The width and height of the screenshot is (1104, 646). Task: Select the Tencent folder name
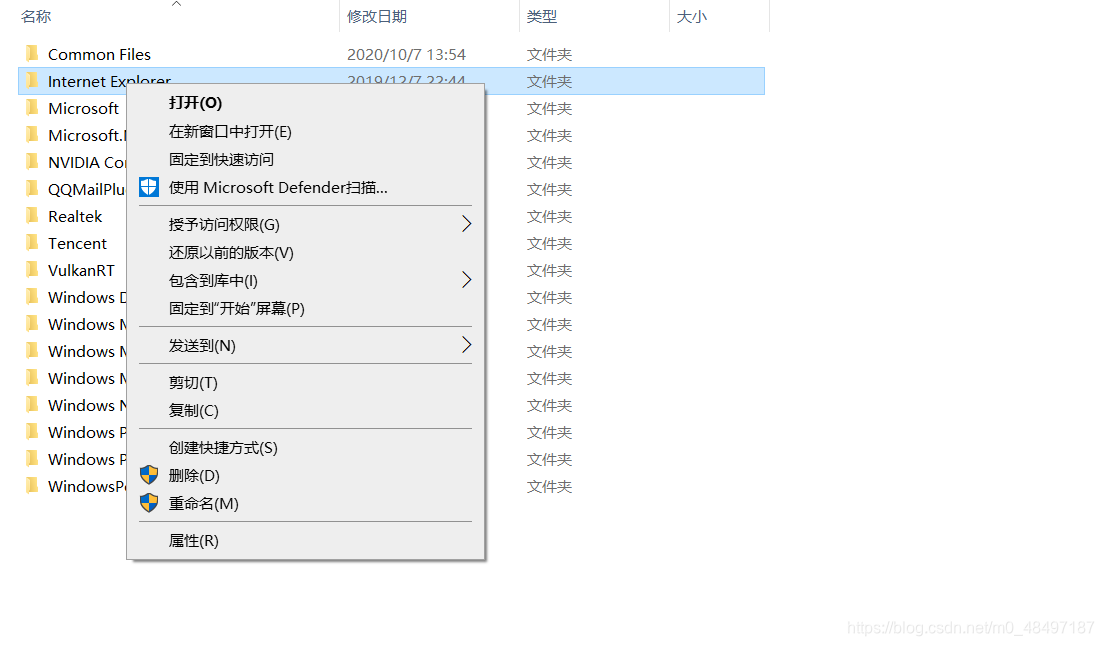pos(77,243)
